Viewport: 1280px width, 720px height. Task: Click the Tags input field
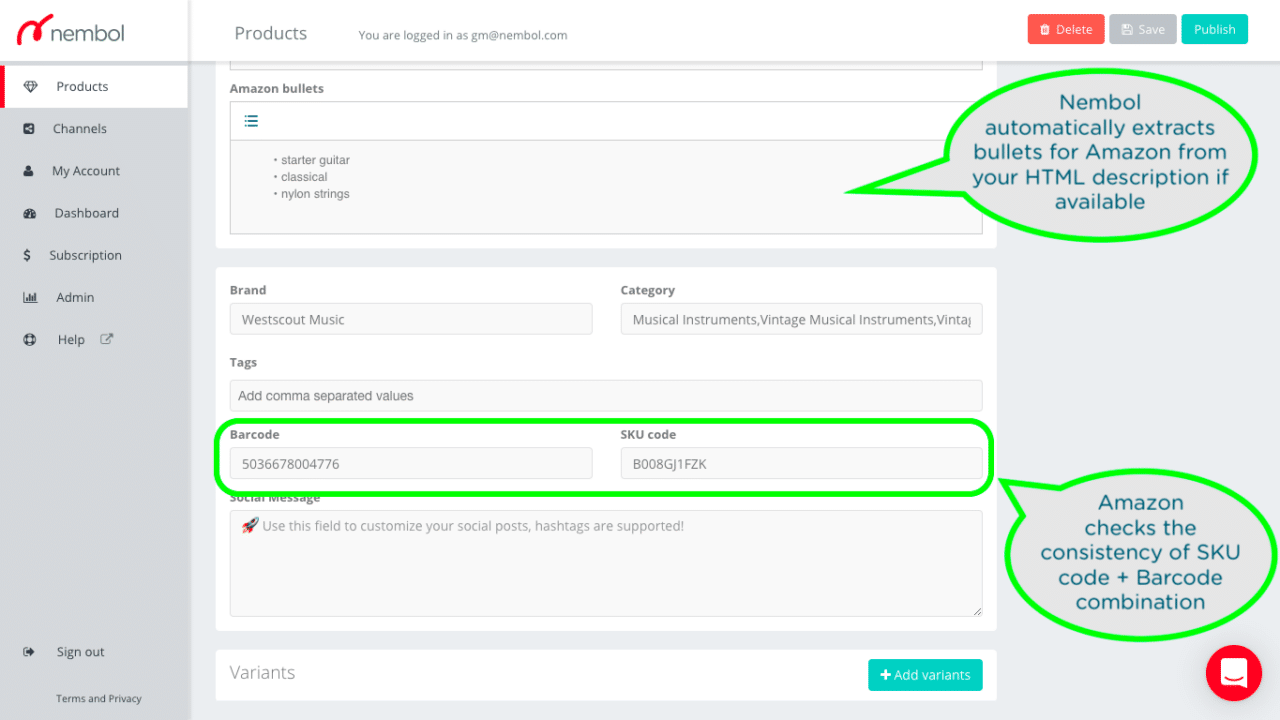tap(606, 395)
